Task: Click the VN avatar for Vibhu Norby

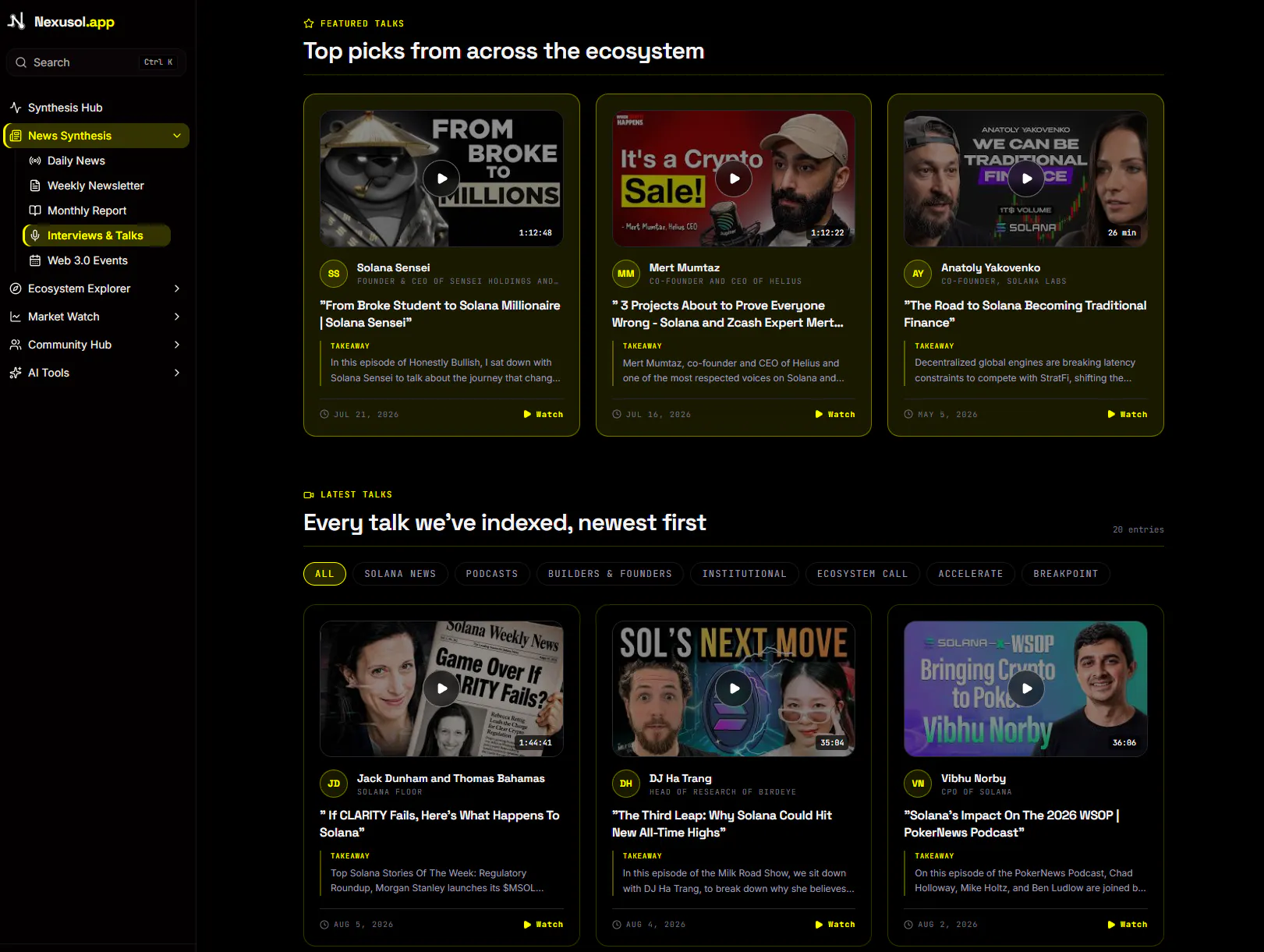Action: pos(918,784)
